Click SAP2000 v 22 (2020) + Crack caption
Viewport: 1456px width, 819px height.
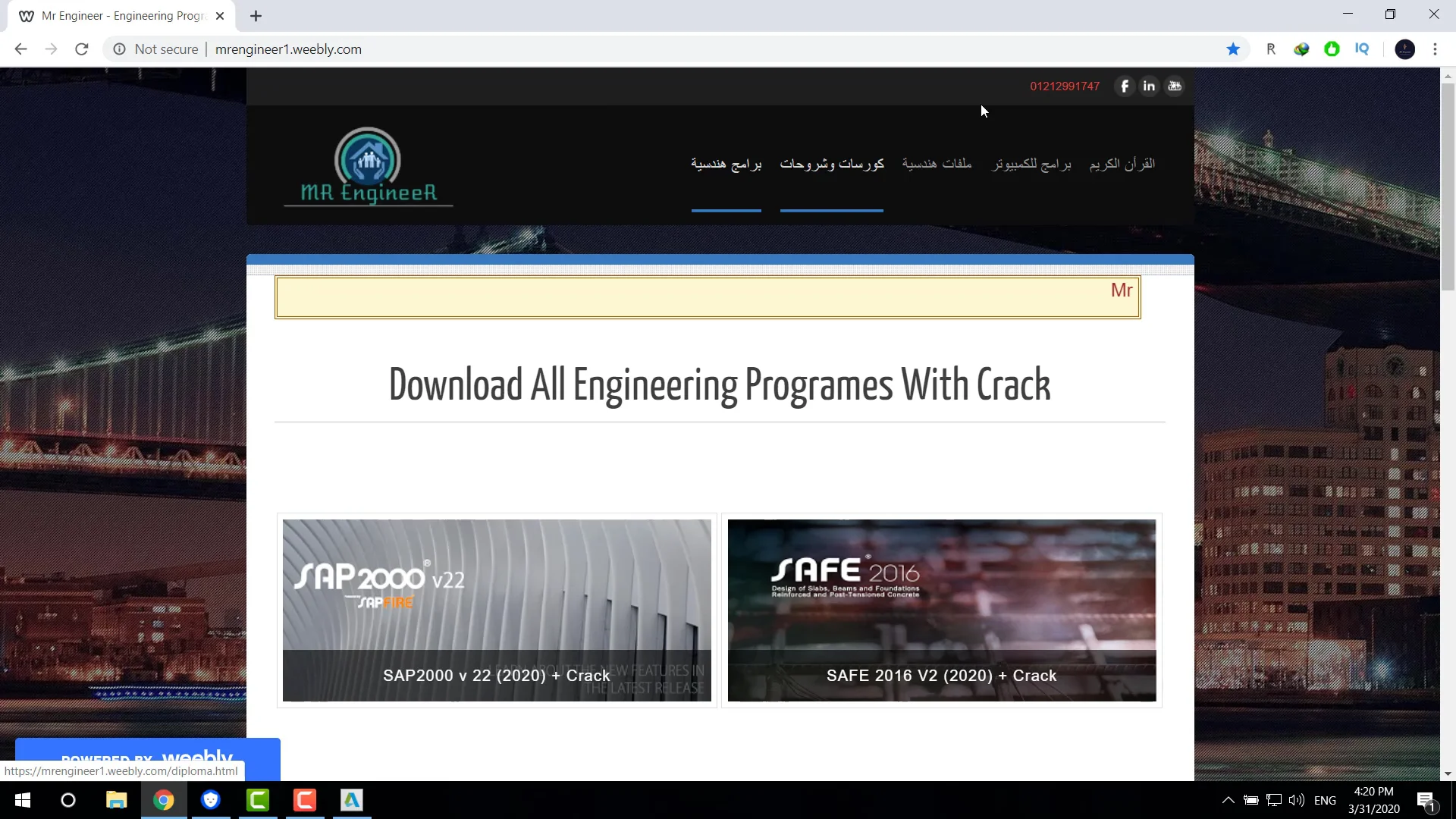coord(497,676)
